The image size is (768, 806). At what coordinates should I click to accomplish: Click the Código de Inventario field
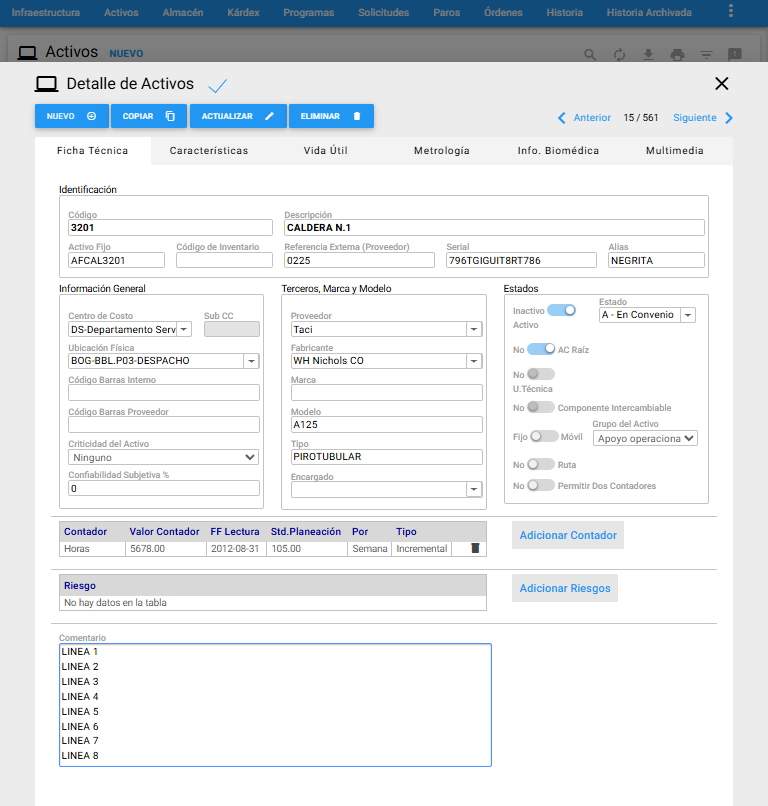coord(224,260)
